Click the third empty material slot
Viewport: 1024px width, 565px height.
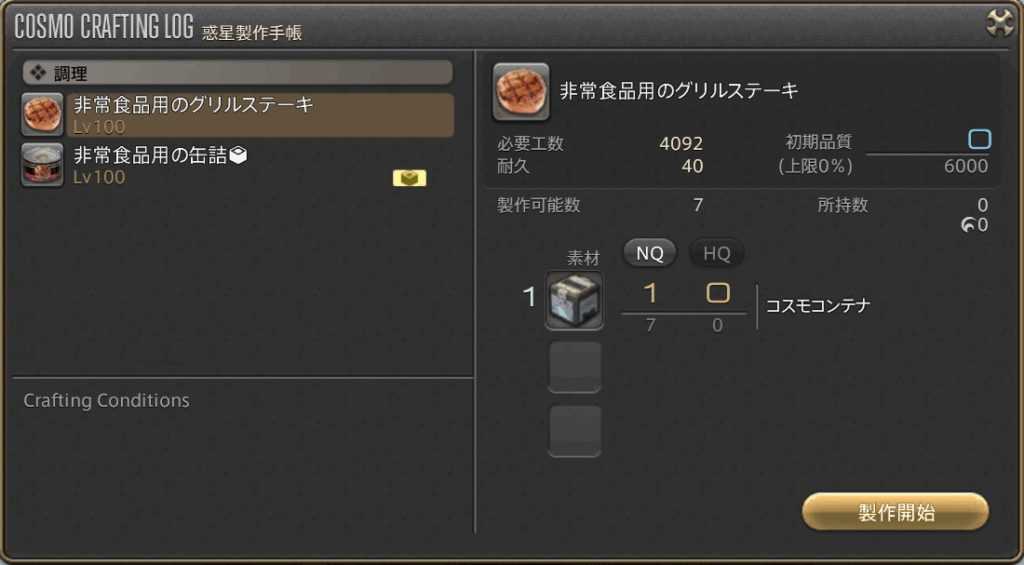(574, 431)
